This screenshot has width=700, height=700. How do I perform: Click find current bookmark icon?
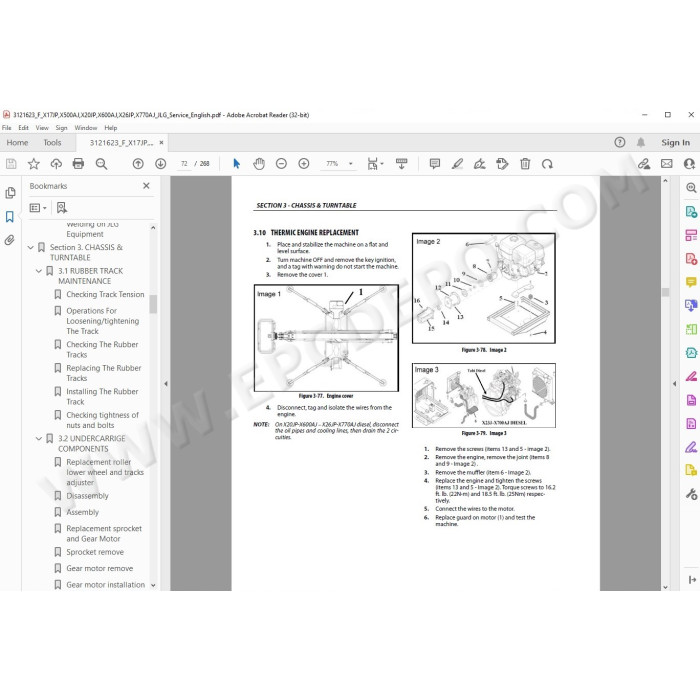(x=62, y=208)
